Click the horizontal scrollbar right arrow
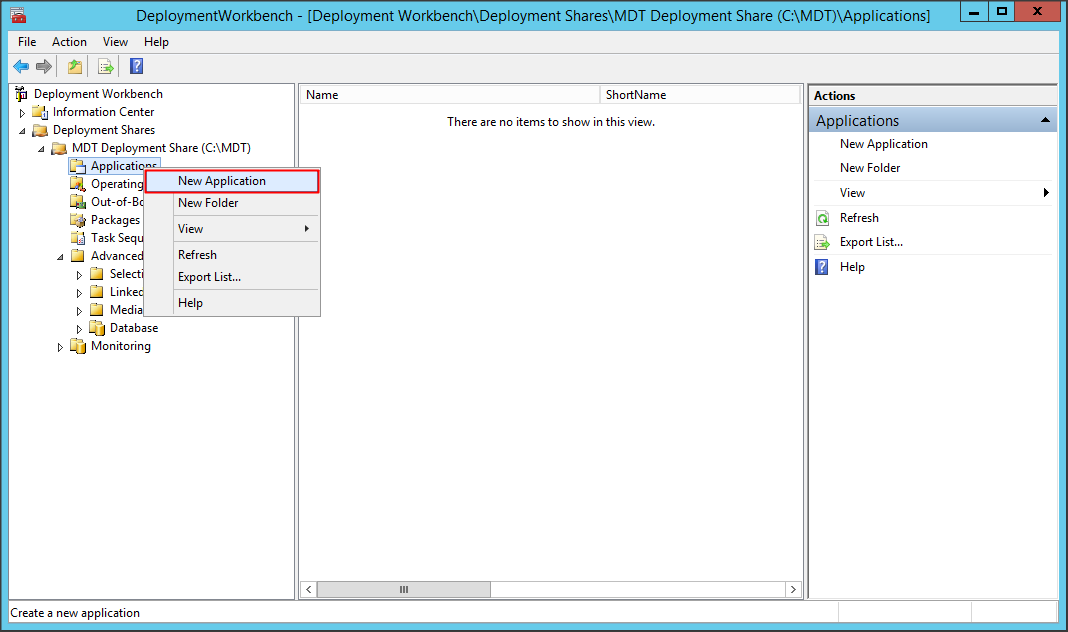Screen dimensions: 1068x632 point(793,590)
